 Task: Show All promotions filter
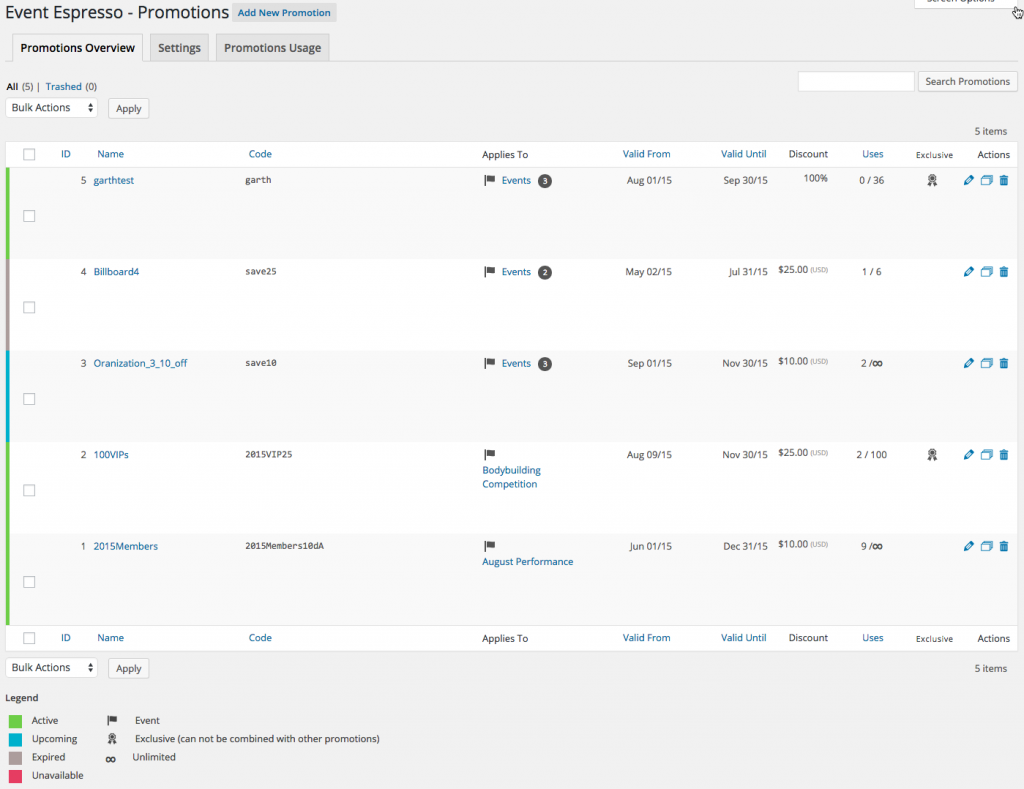click(12, 86)
